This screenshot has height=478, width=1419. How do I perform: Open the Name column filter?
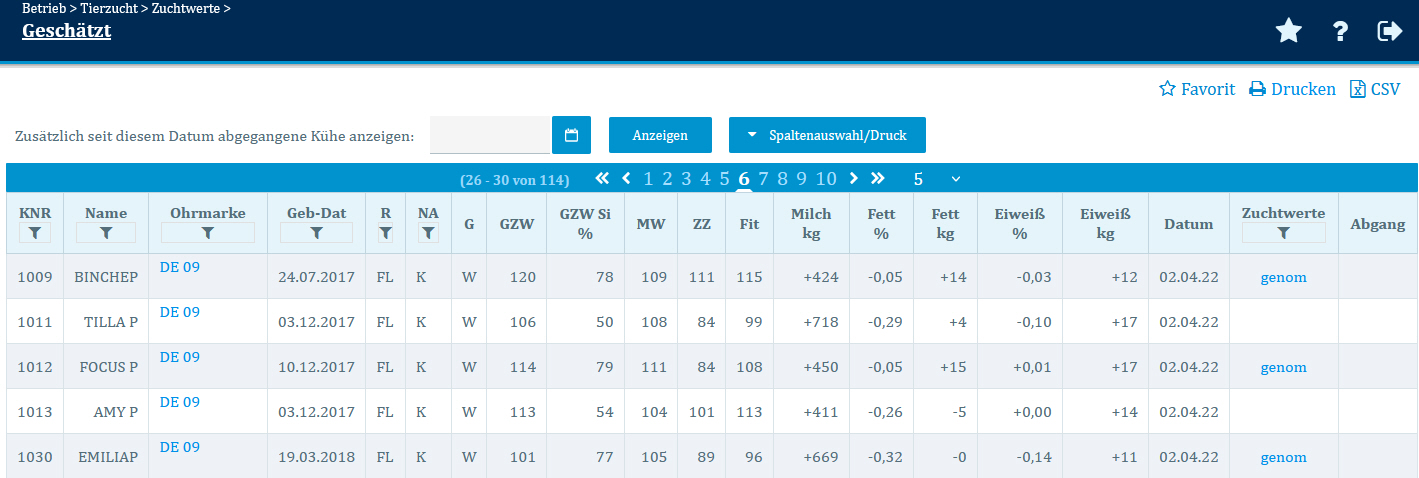pyautogui.click(x=106, y=233)
